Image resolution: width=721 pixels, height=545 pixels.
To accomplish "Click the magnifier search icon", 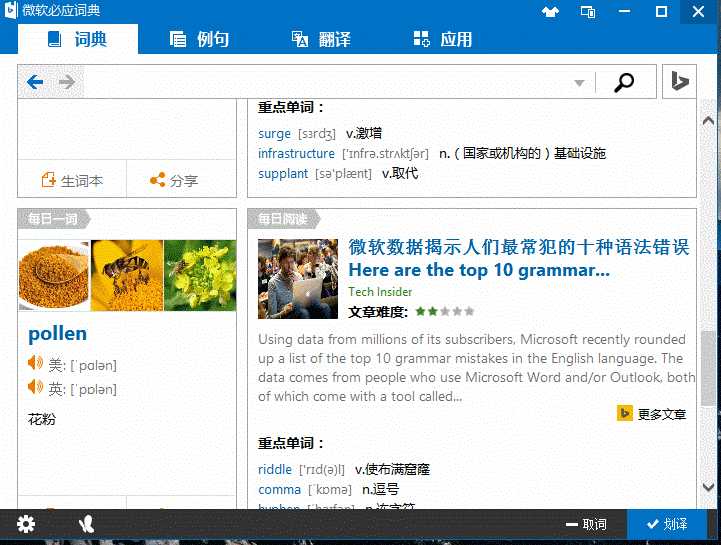I will [x=624, y=82].
